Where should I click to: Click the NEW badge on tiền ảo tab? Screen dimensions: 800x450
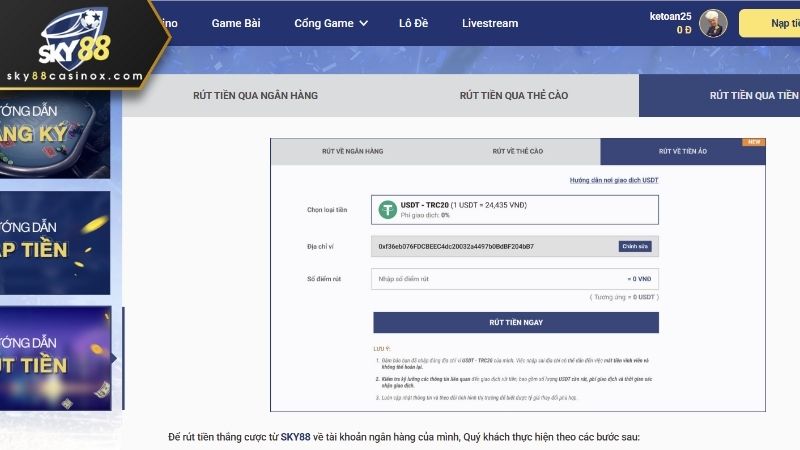coord(754,142)
